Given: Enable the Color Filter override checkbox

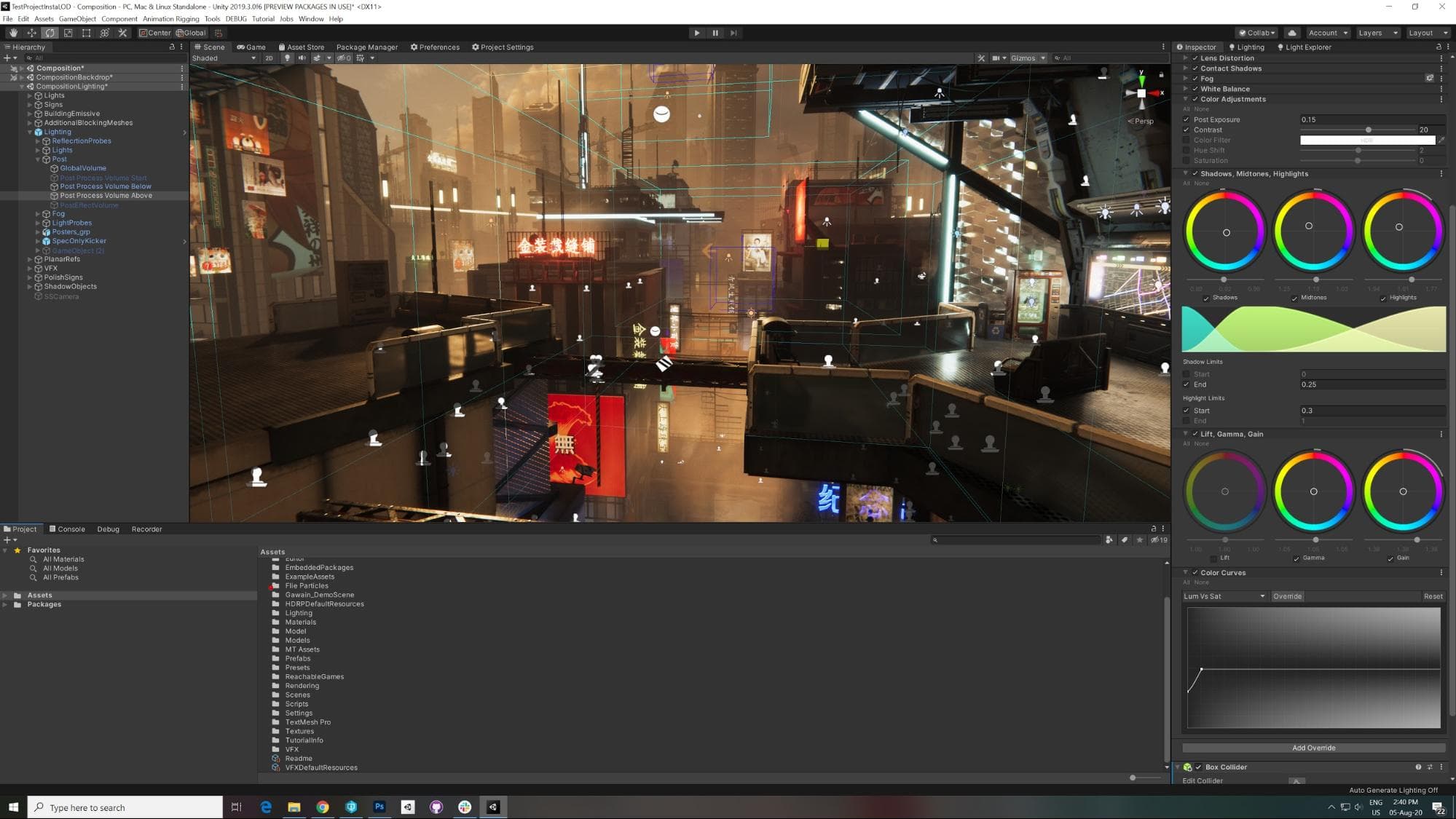Looking at the screenshot, I should pyautogui.click(x=1187, y=141).
